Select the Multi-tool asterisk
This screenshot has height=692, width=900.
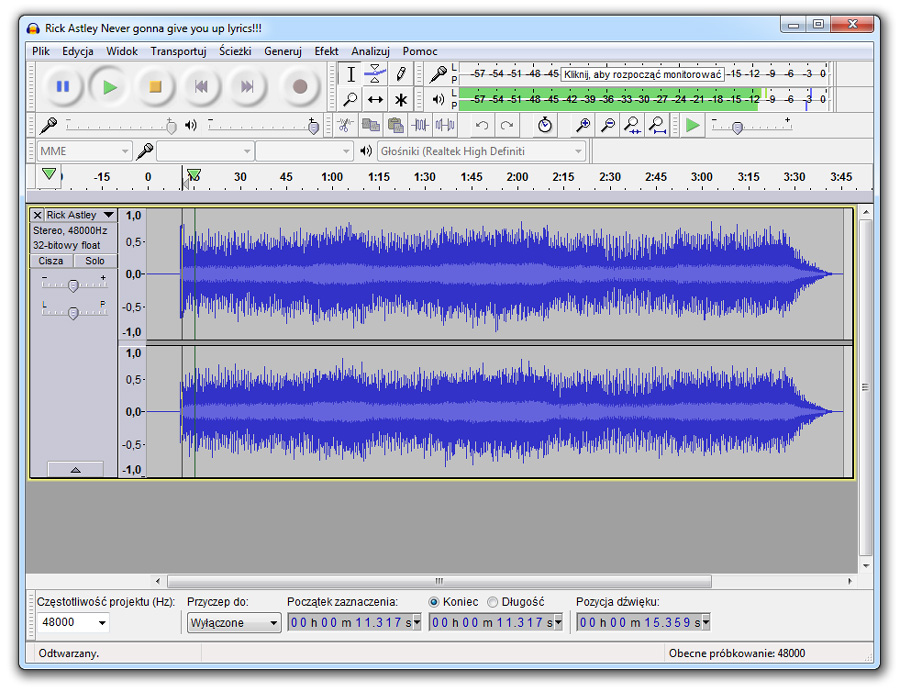pos(401,99)
